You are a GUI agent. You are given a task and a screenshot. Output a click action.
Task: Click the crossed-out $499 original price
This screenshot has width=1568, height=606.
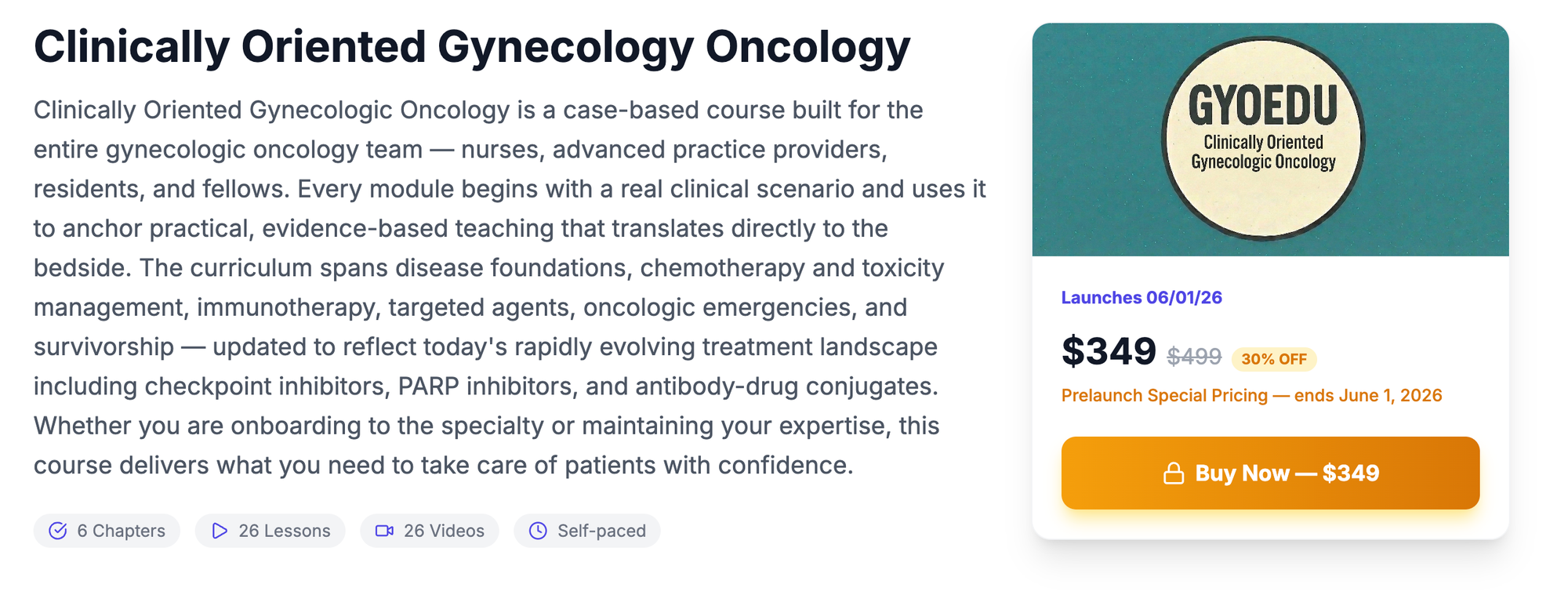[1193, 357]
